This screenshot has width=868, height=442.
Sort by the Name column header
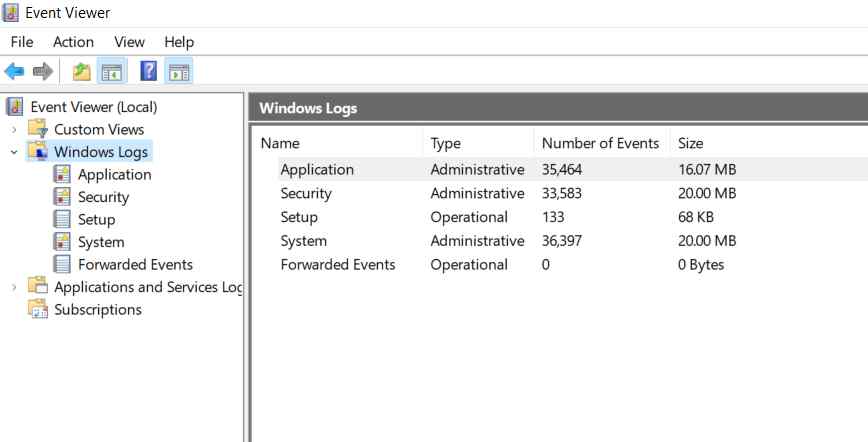pos(280,143)
